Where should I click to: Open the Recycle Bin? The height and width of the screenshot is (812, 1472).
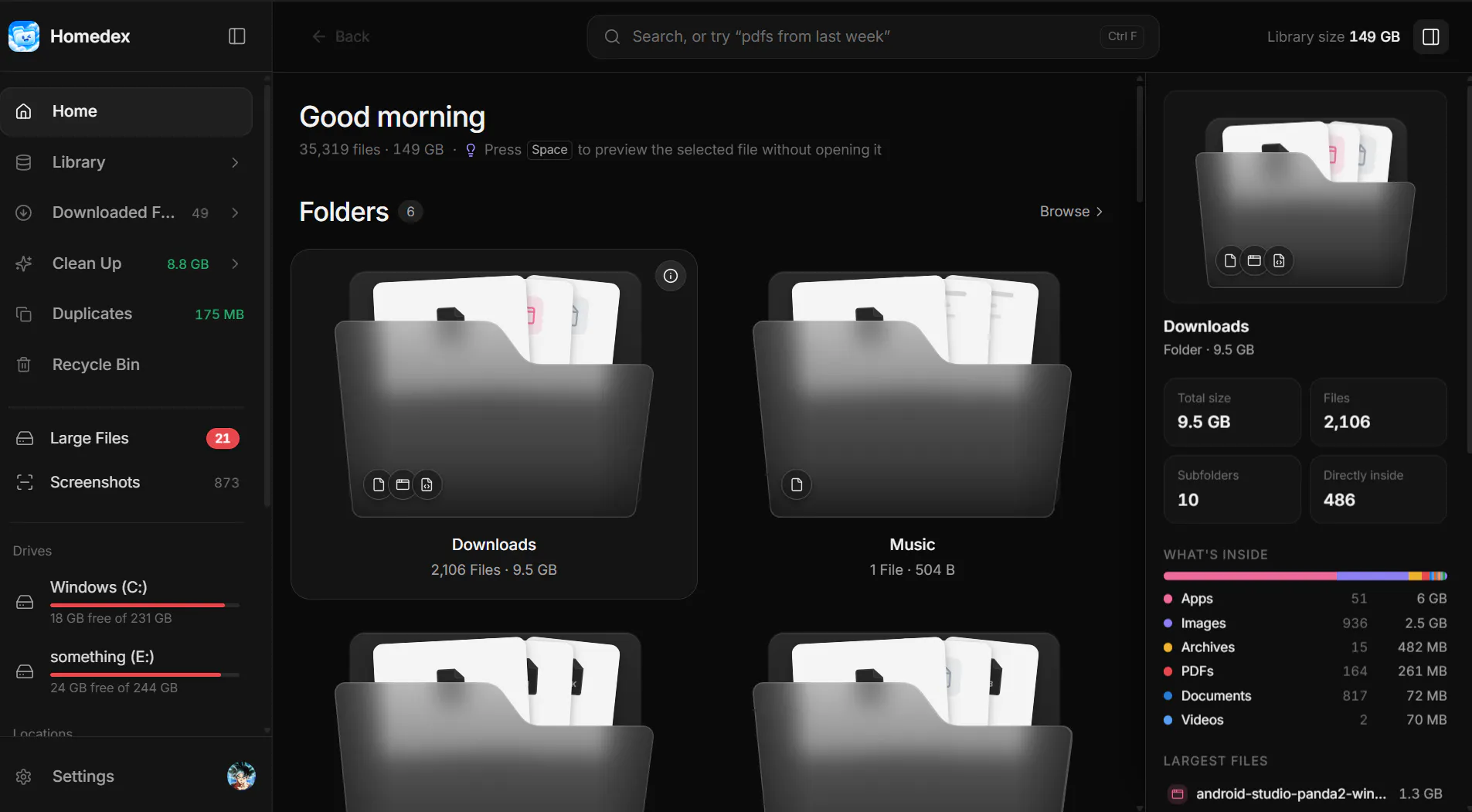click(x=127, y=365)
